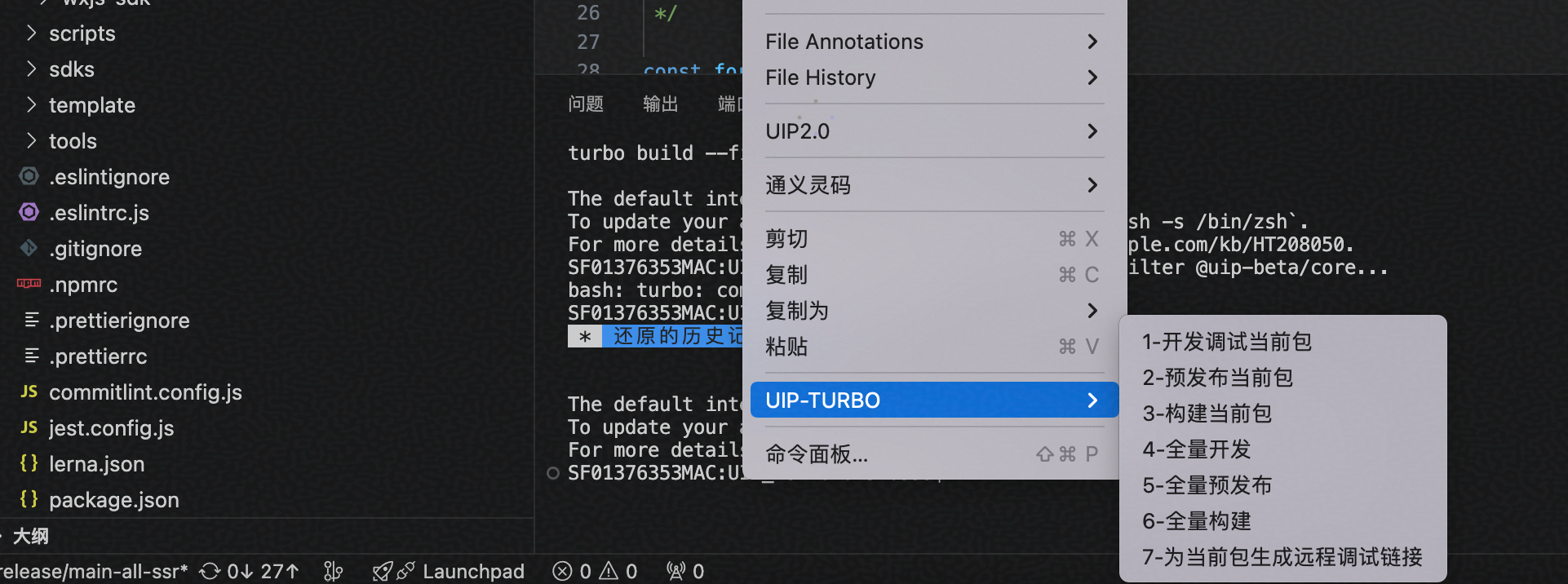Viewport: 1568px width, 584px height.
Task: Click the 还原的历史记录 terminal banner
Action: (x=672, y=336)
